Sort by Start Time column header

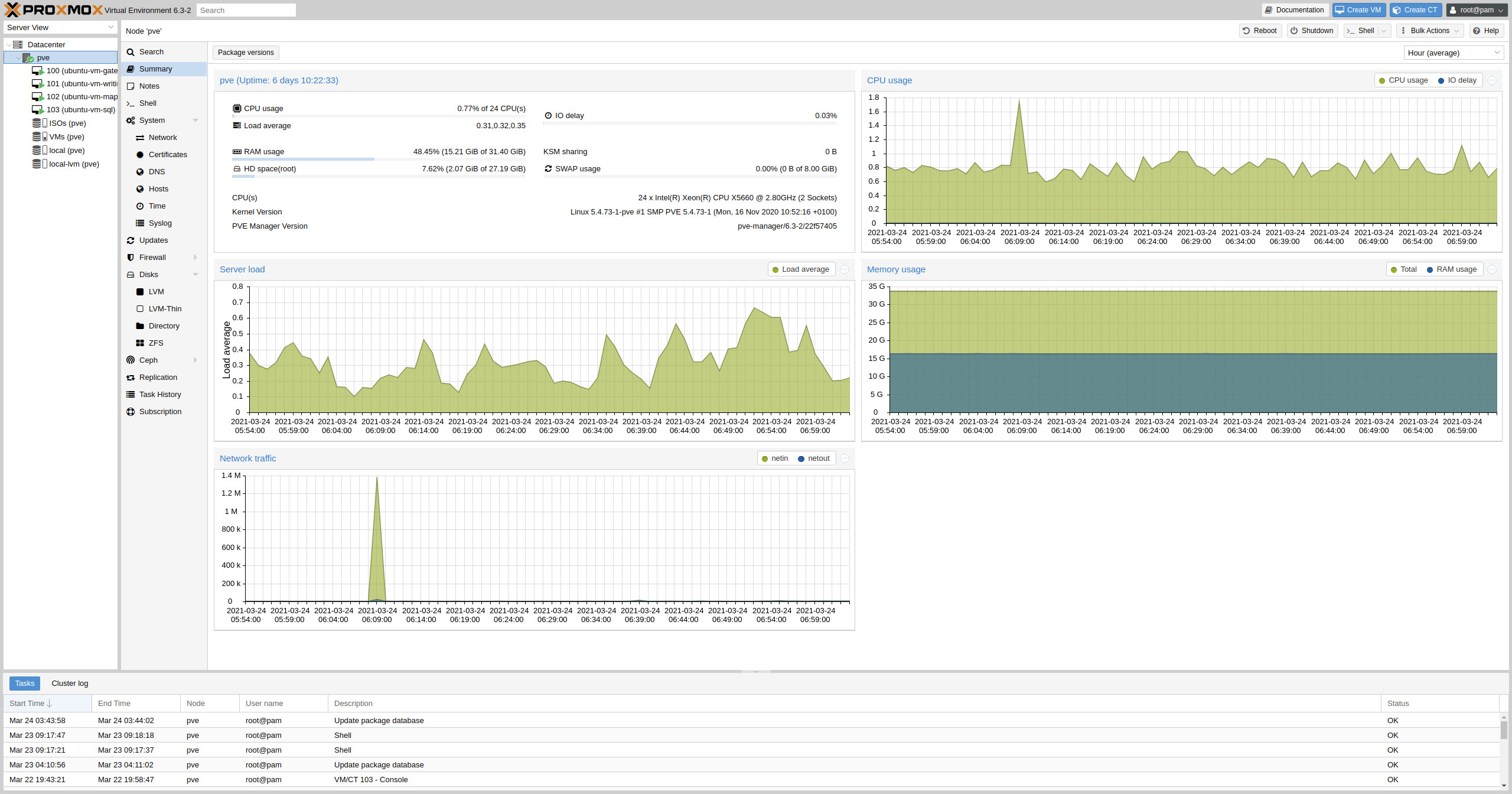click(47, 704)
